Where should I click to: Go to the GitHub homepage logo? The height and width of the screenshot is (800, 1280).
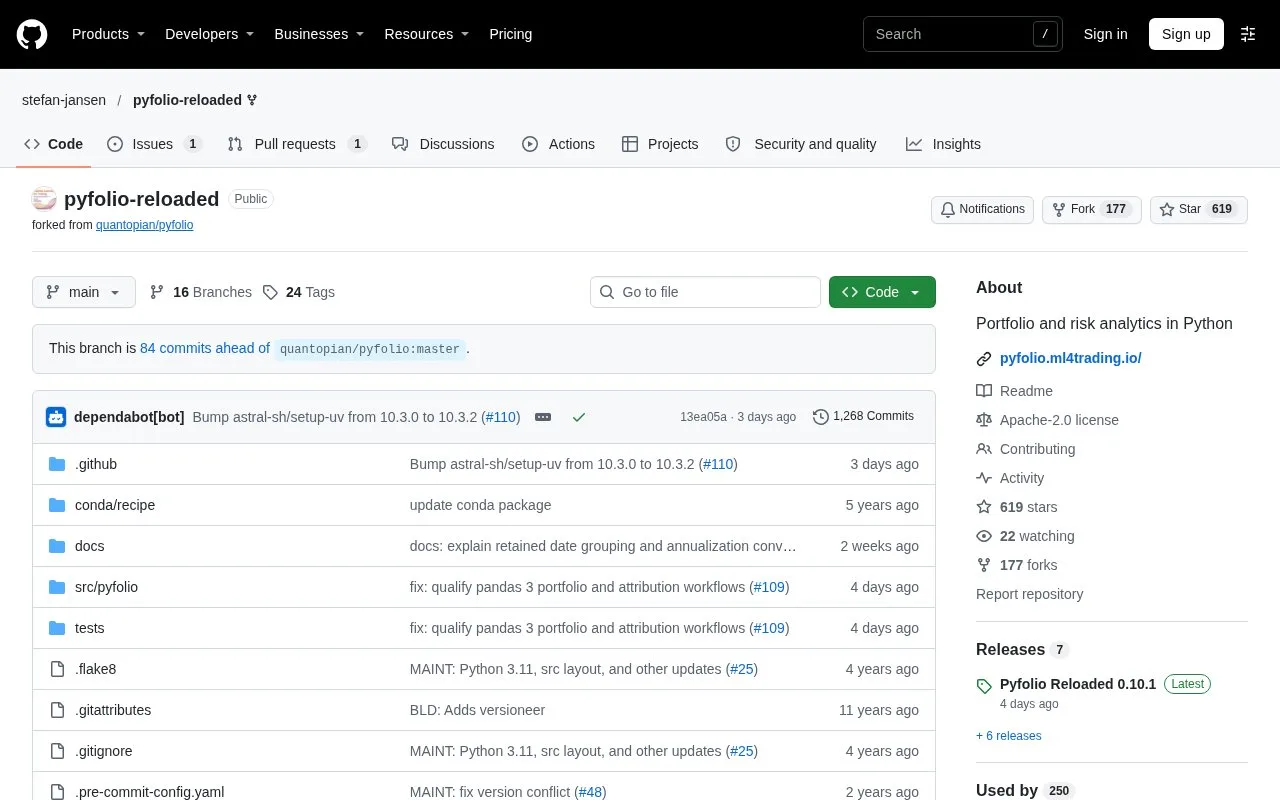pos(32,34)
